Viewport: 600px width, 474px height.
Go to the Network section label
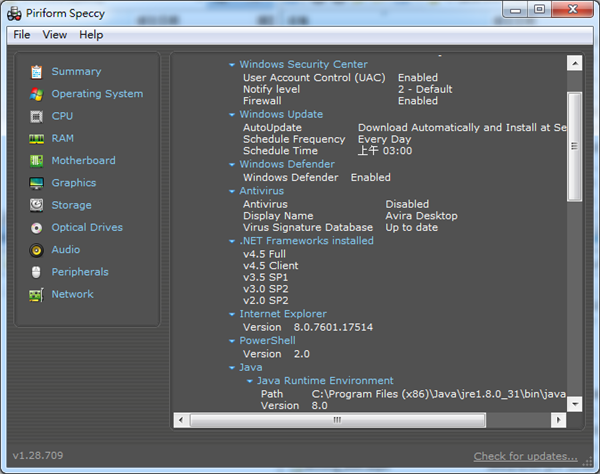point(72,294)
